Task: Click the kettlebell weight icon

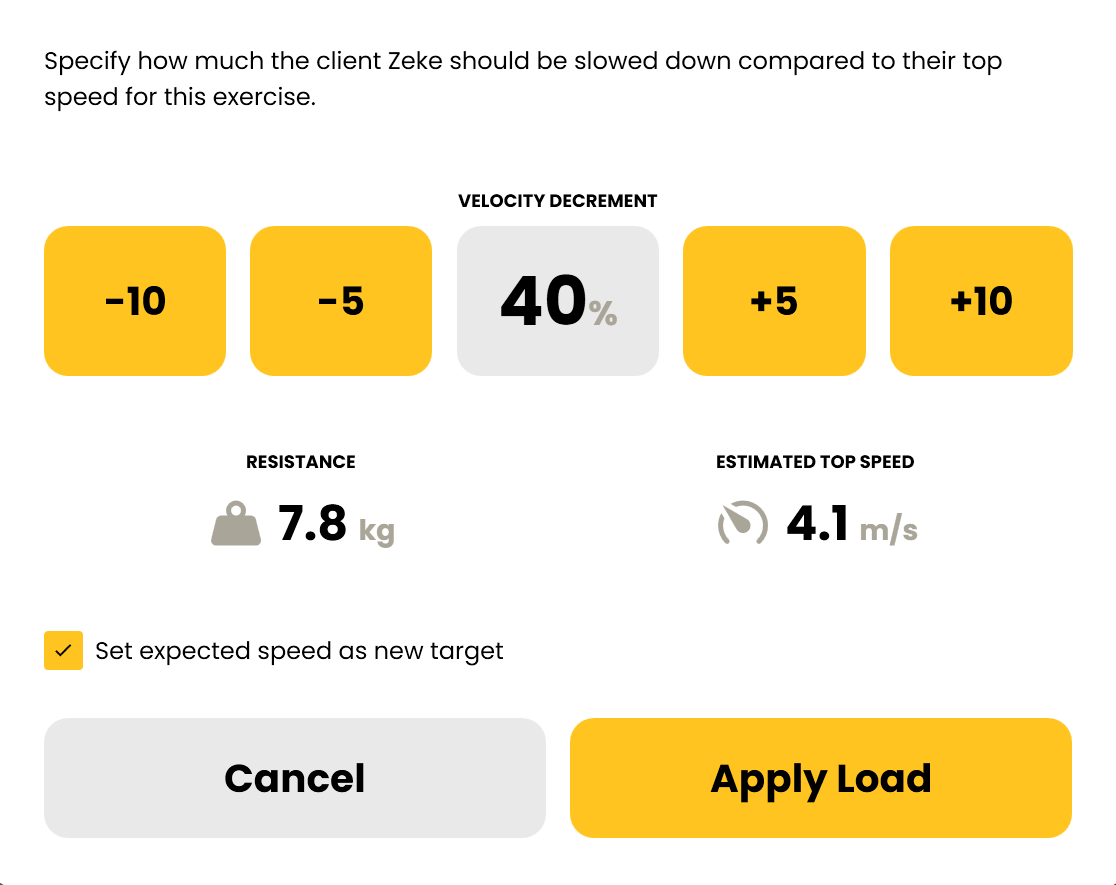Action: pos(236,523)
